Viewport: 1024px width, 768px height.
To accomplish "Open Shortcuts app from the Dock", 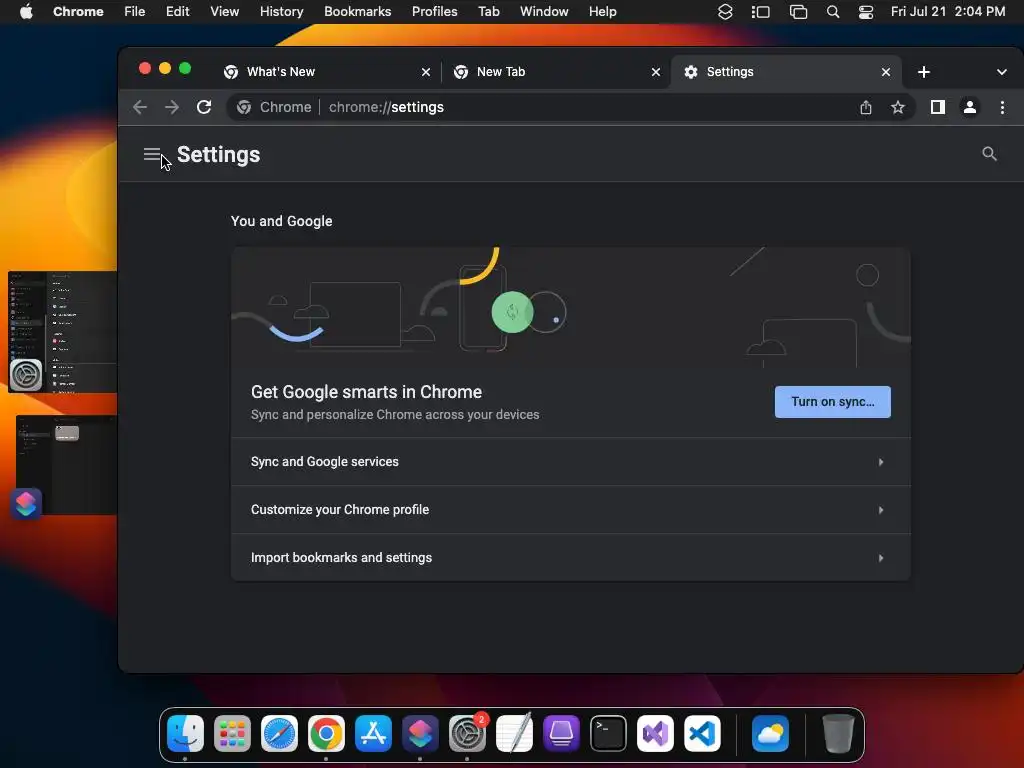I will pos(420,733).
